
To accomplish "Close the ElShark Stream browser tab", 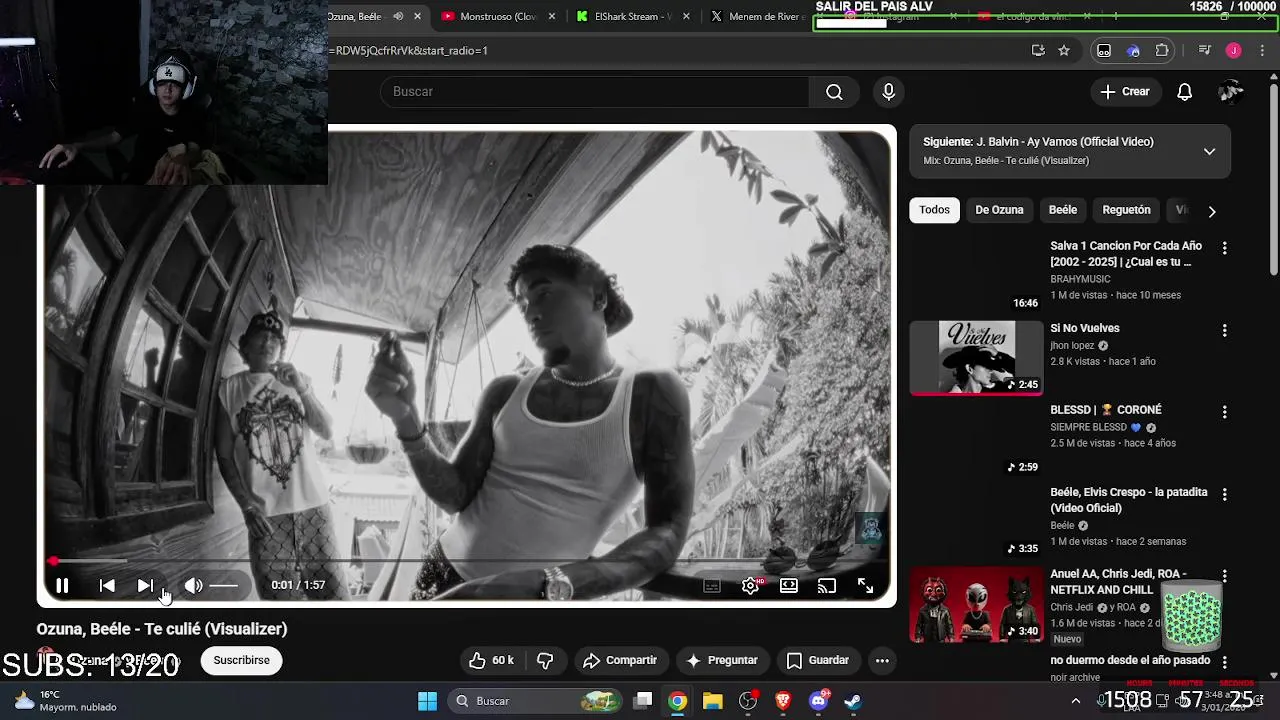I will point(686,16).
